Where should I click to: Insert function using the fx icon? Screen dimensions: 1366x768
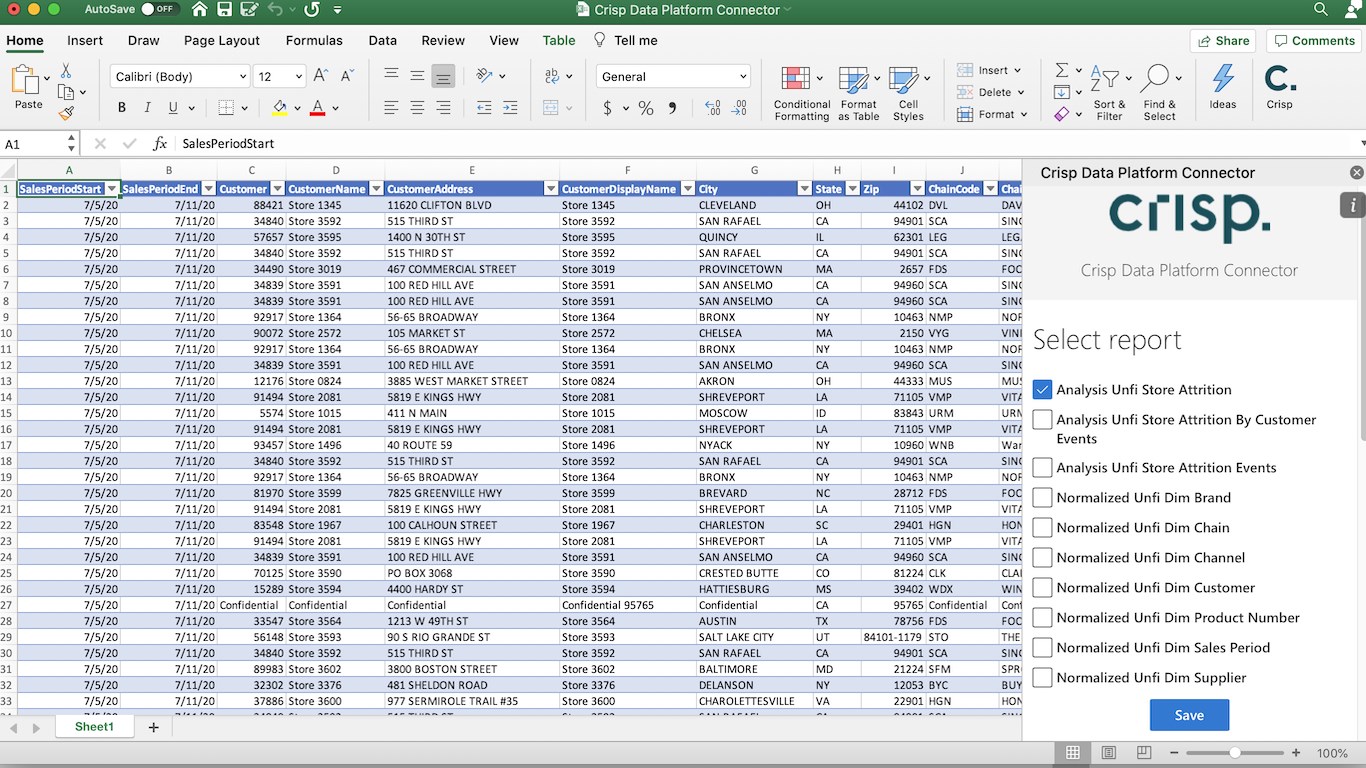(160, 144)
